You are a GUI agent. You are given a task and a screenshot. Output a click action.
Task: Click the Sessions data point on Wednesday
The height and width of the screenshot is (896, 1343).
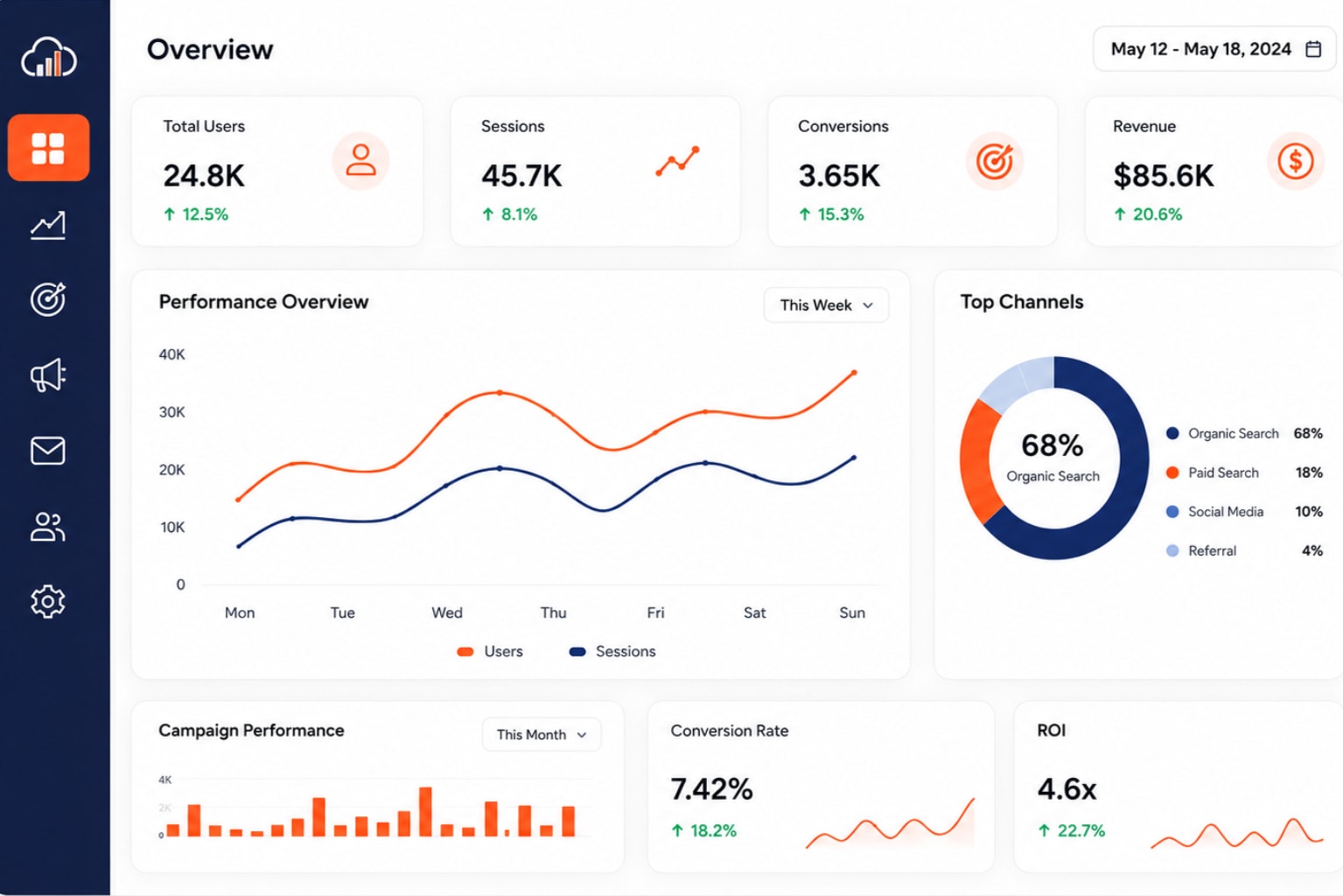(446, 485)
